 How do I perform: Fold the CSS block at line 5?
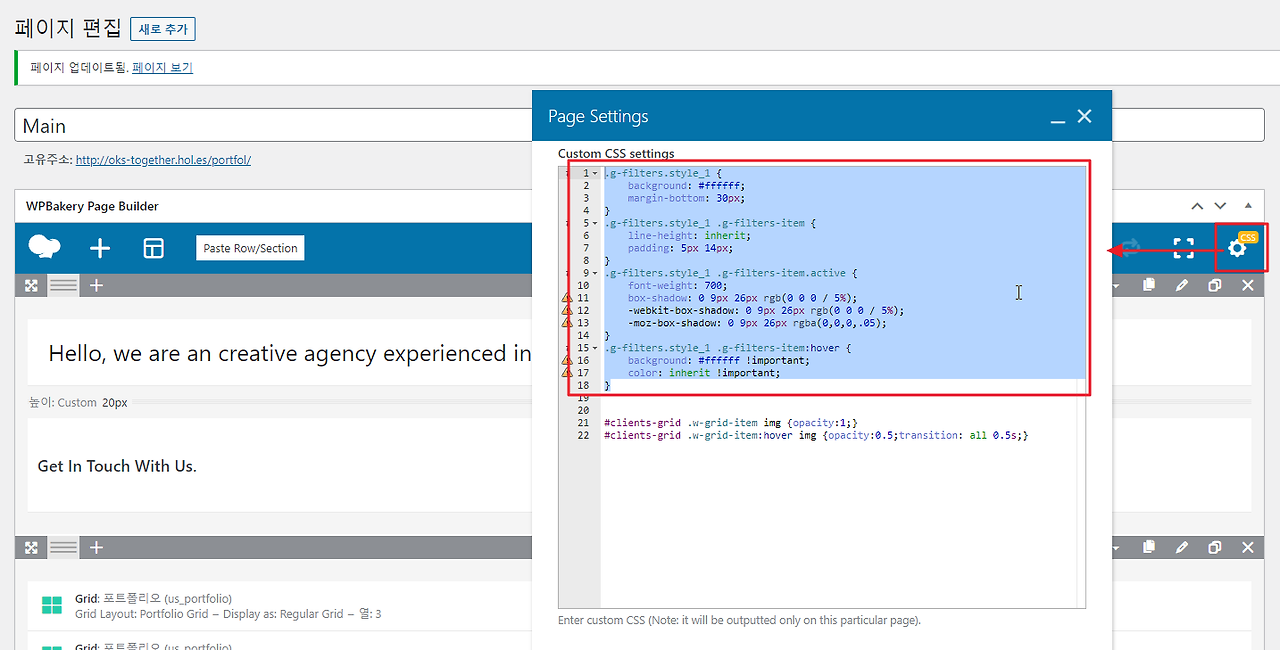594,223
